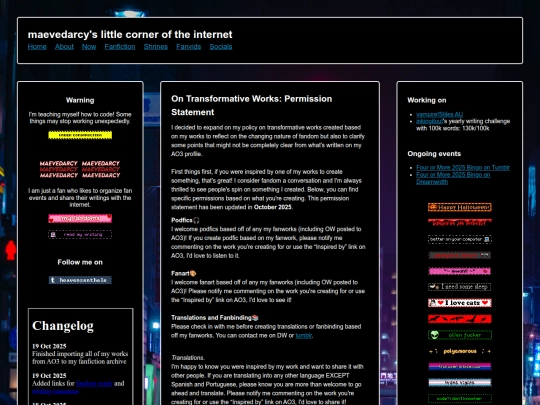The width and height of the screenshot is (540, 405).
Task: Open the 'fandom reads' changelog link
Action: click(94, 383)
